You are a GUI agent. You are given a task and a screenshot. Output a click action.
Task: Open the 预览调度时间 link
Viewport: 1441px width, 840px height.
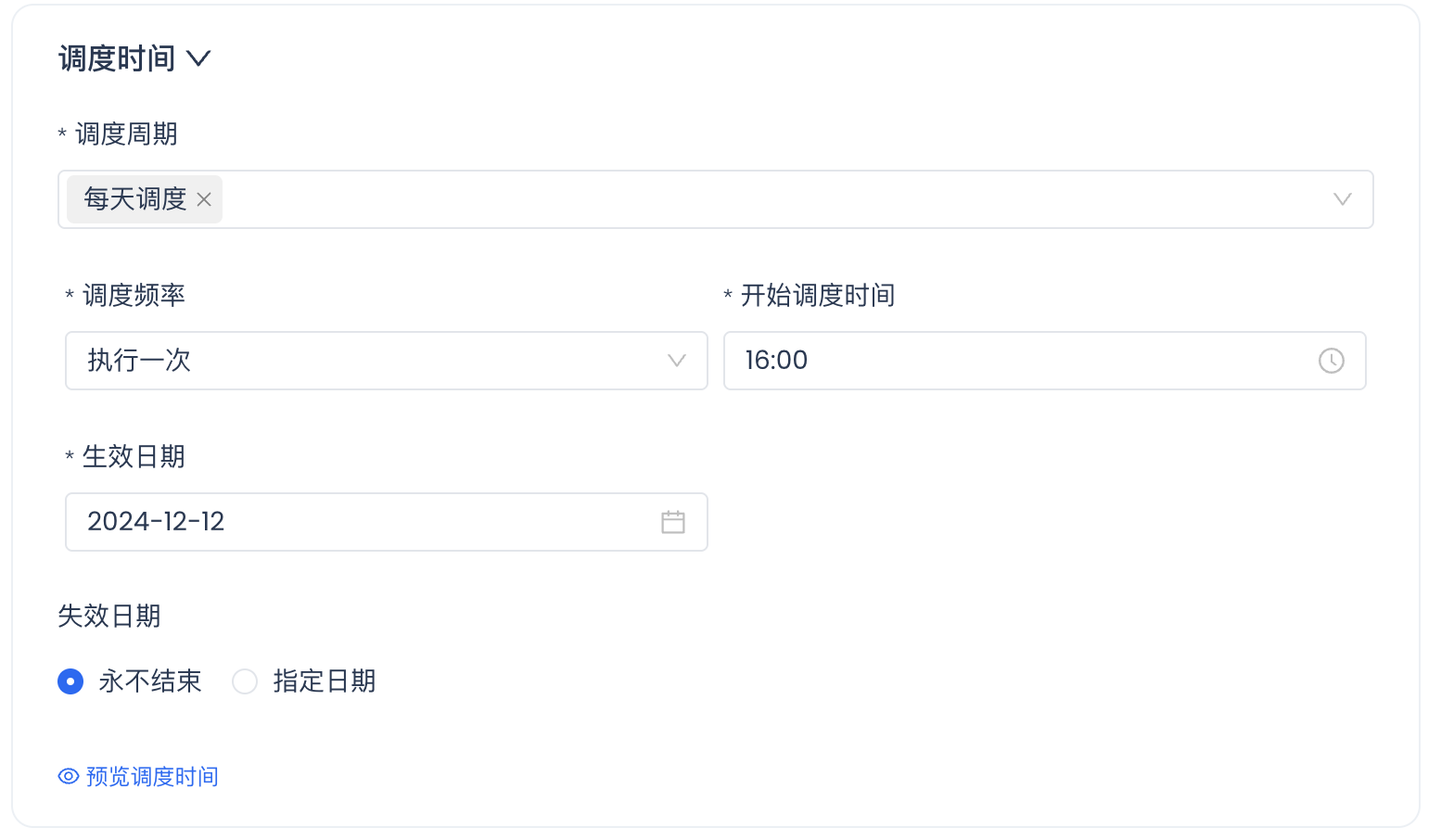coord(152,777)
